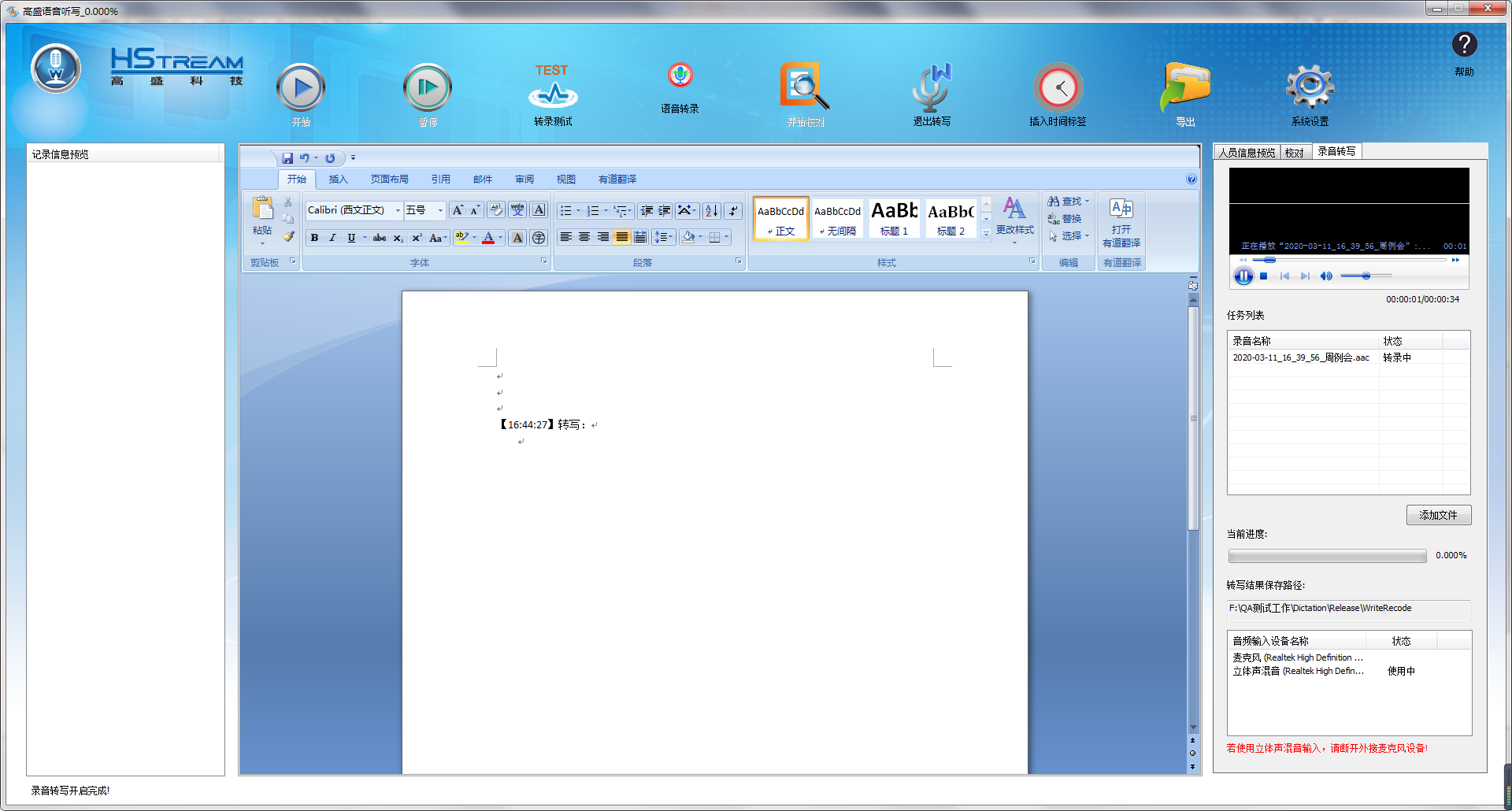1512x811 pixels.
Task: Click the red font color swatch
Action: pyautogui.click(x=488, y=238)
